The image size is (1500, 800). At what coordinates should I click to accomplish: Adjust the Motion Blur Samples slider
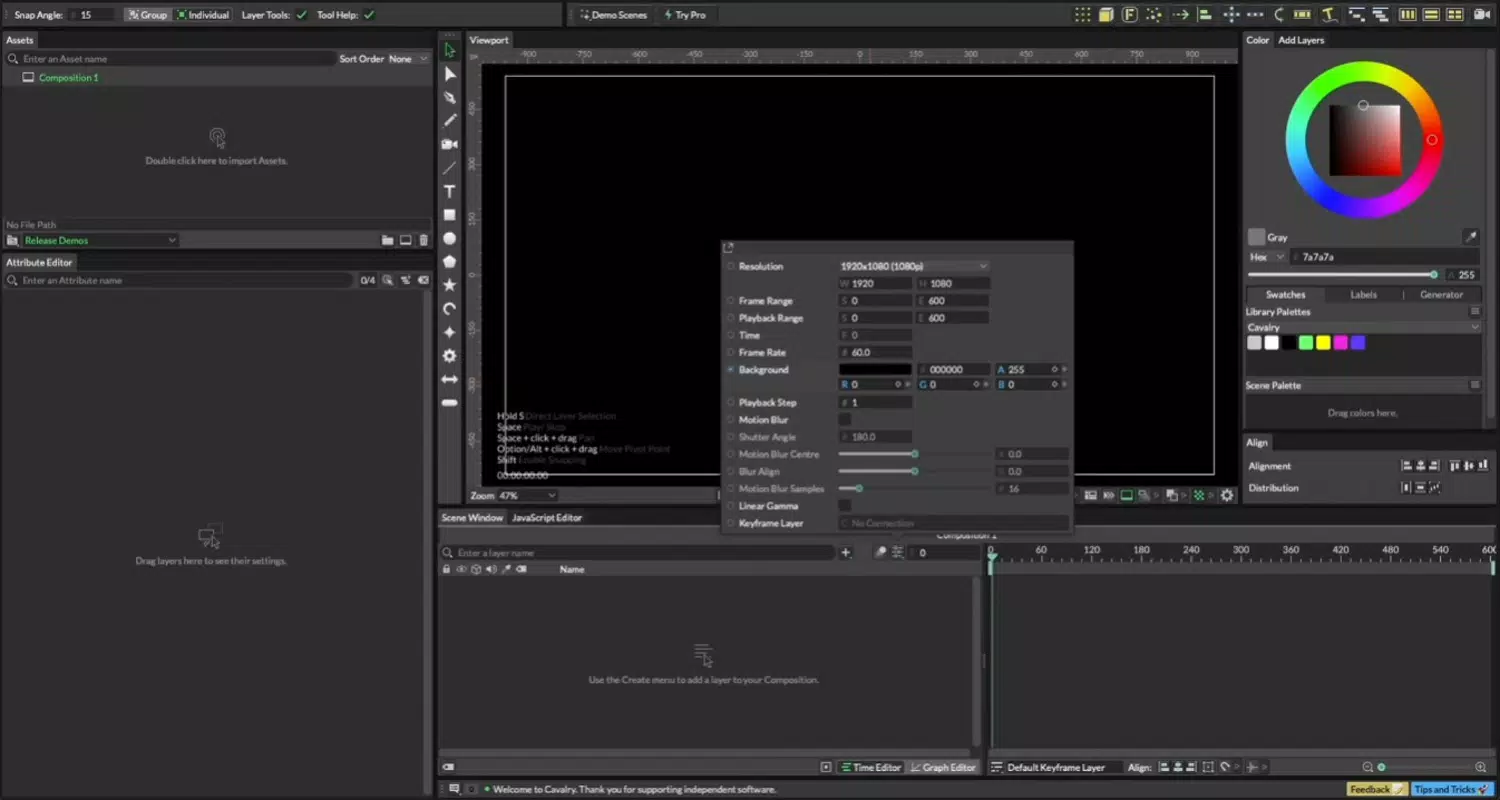click(914, 489)
